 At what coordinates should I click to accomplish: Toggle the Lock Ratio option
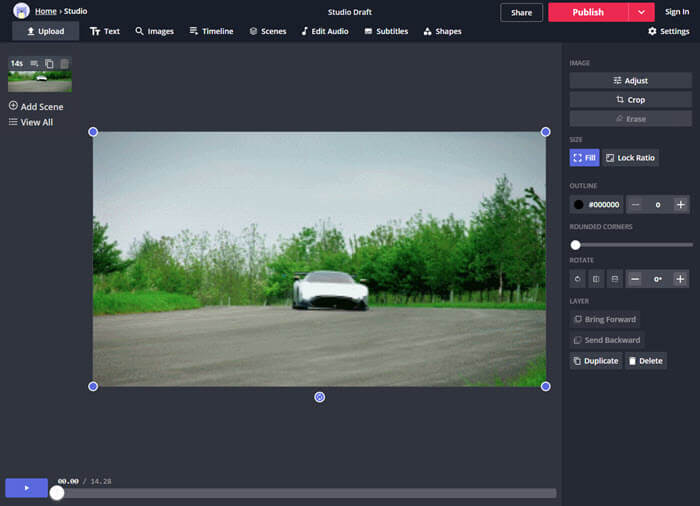(x=630, y=158)
